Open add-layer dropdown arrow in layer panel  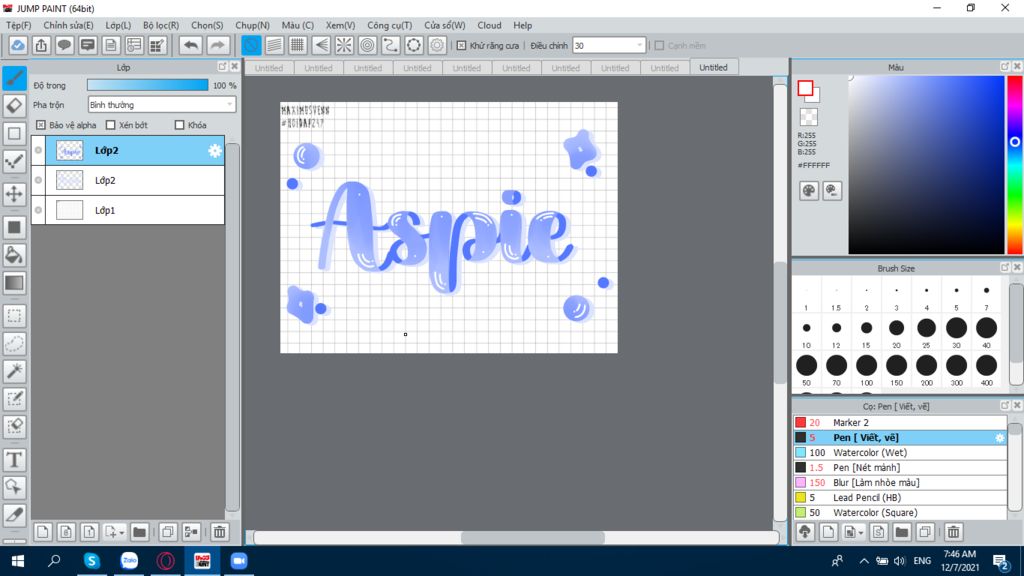[x=121, y=533]
